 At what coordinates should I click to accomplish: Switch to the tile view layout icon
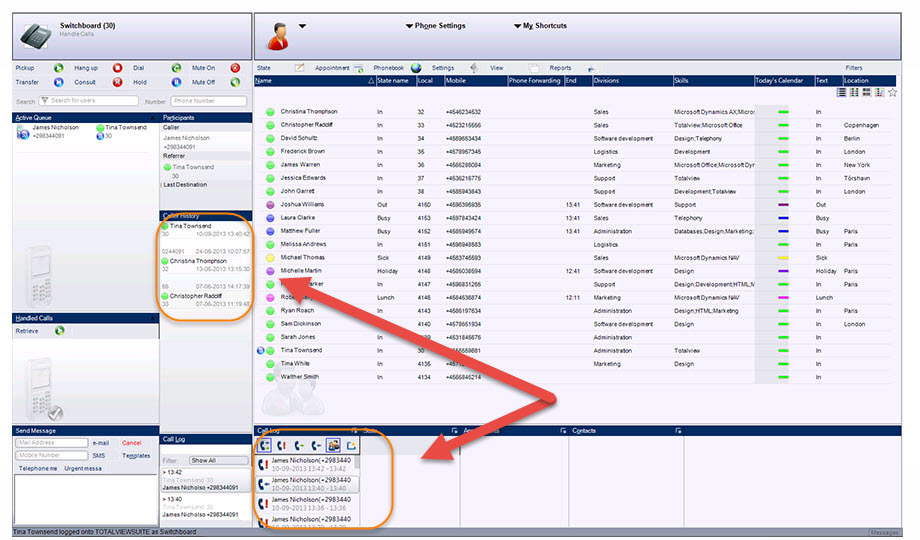pos(867,92)
